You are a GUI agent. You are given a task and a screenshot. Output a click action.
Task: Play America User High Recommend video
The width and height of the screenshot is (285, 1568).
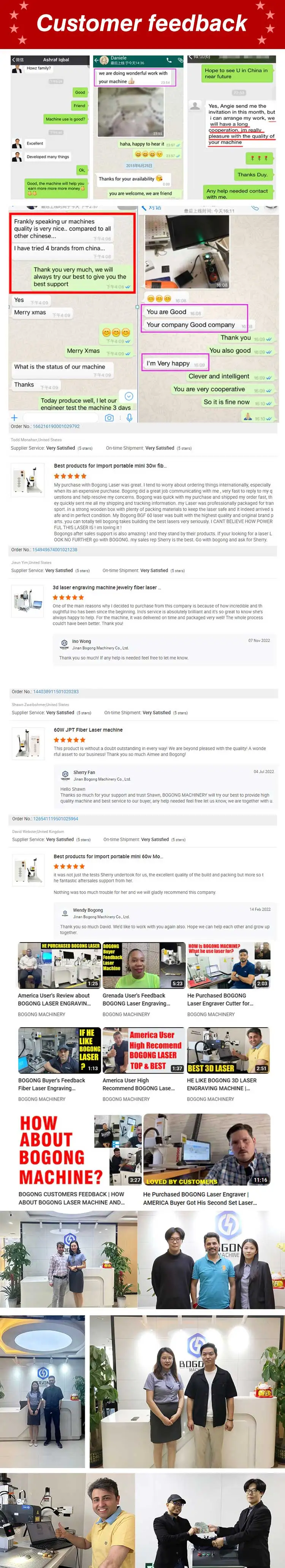(x=144, y=1051)
